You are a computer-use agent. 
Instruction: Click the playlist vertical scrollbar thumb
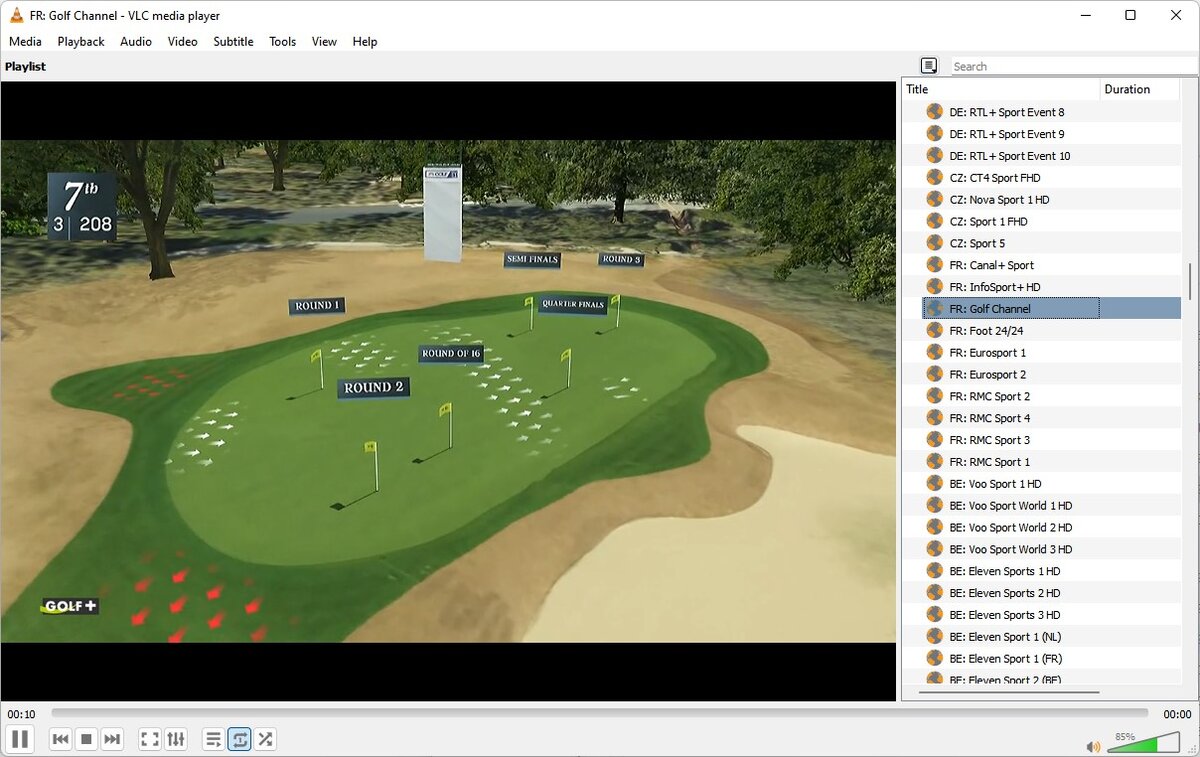[x=1189, y=280]
